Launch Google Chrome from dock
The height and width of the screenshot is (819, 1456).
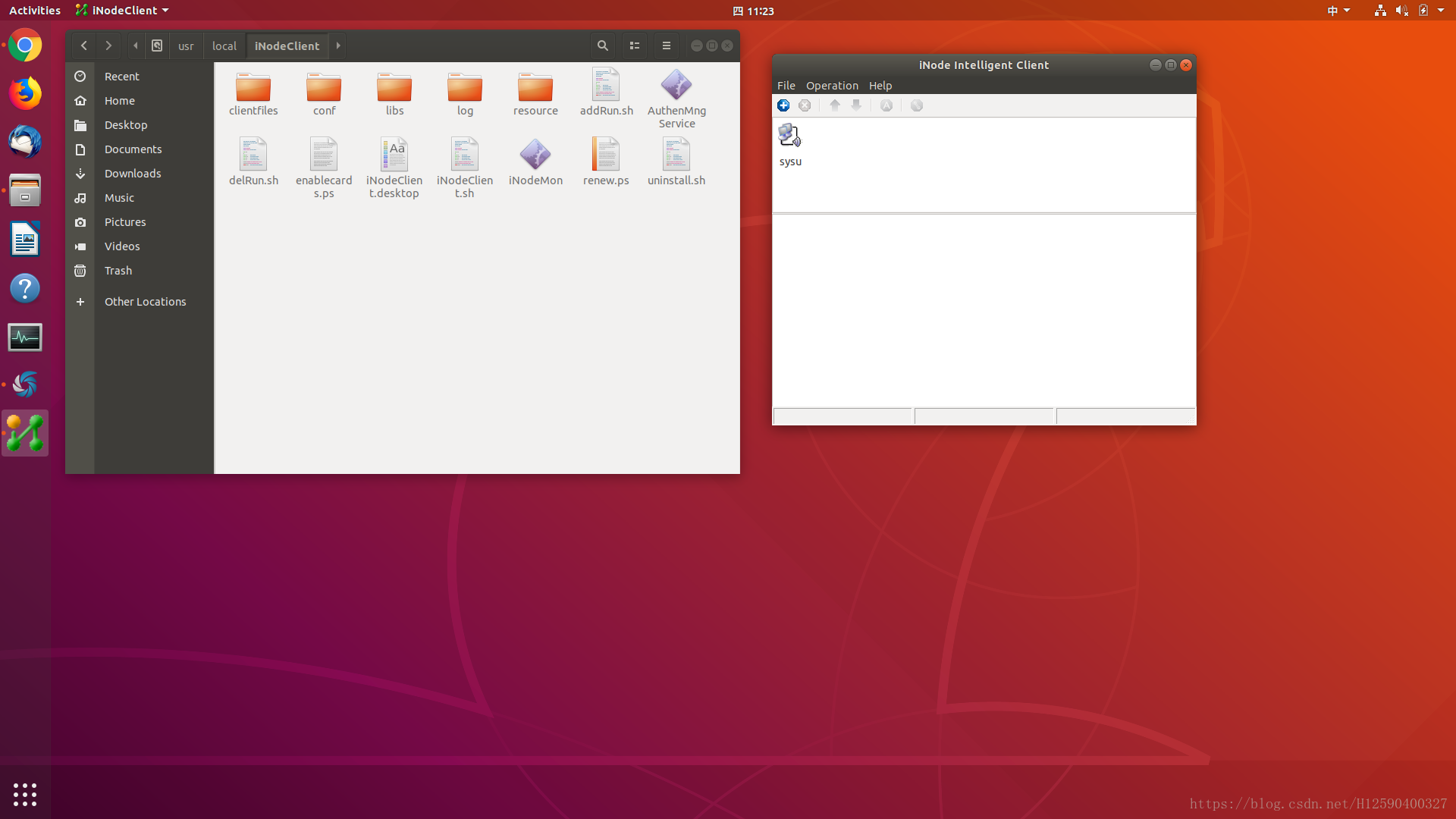click(25, 45)
